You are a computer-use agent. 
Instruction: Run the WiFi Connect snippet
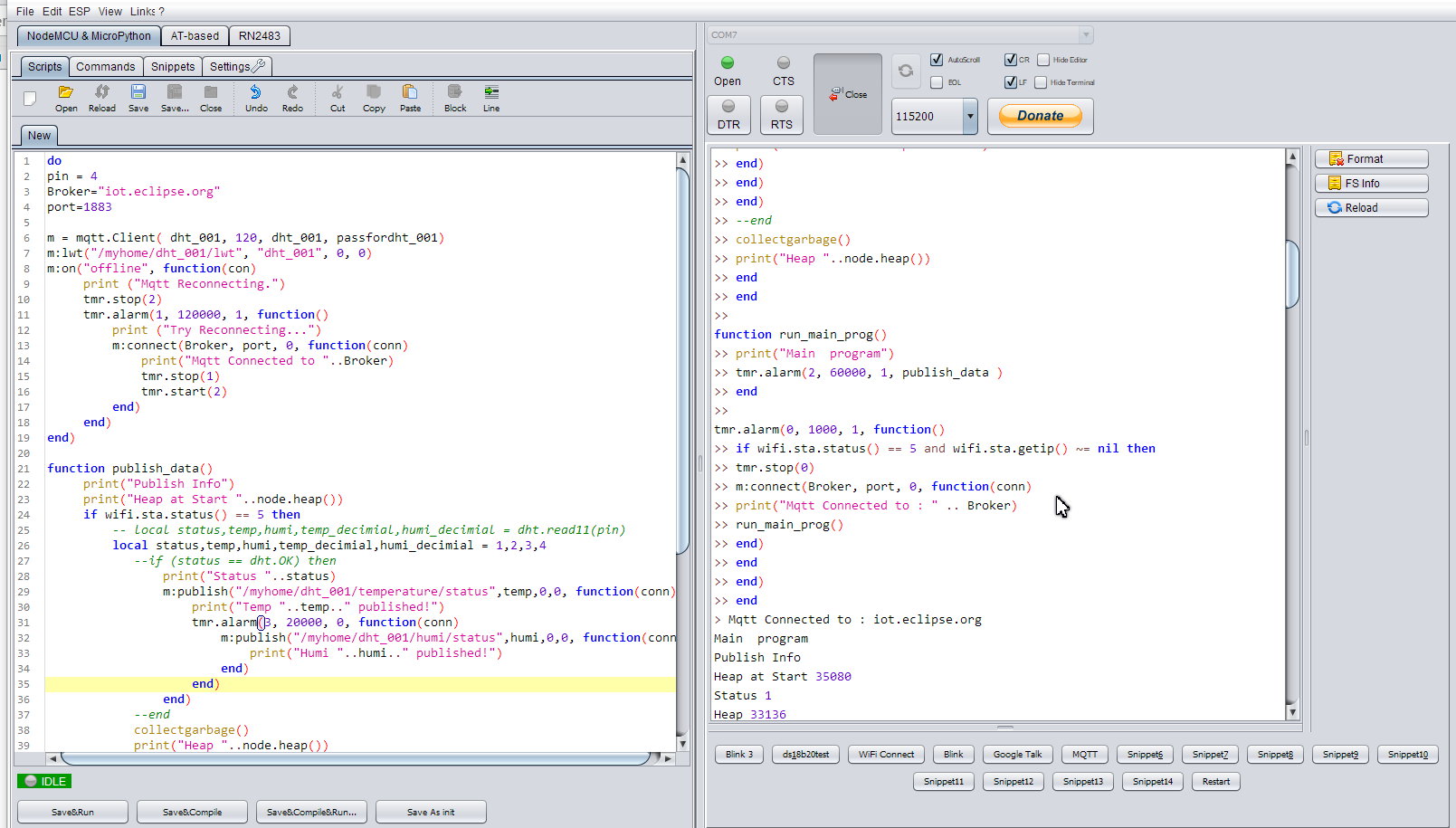(x=886, y=754)
